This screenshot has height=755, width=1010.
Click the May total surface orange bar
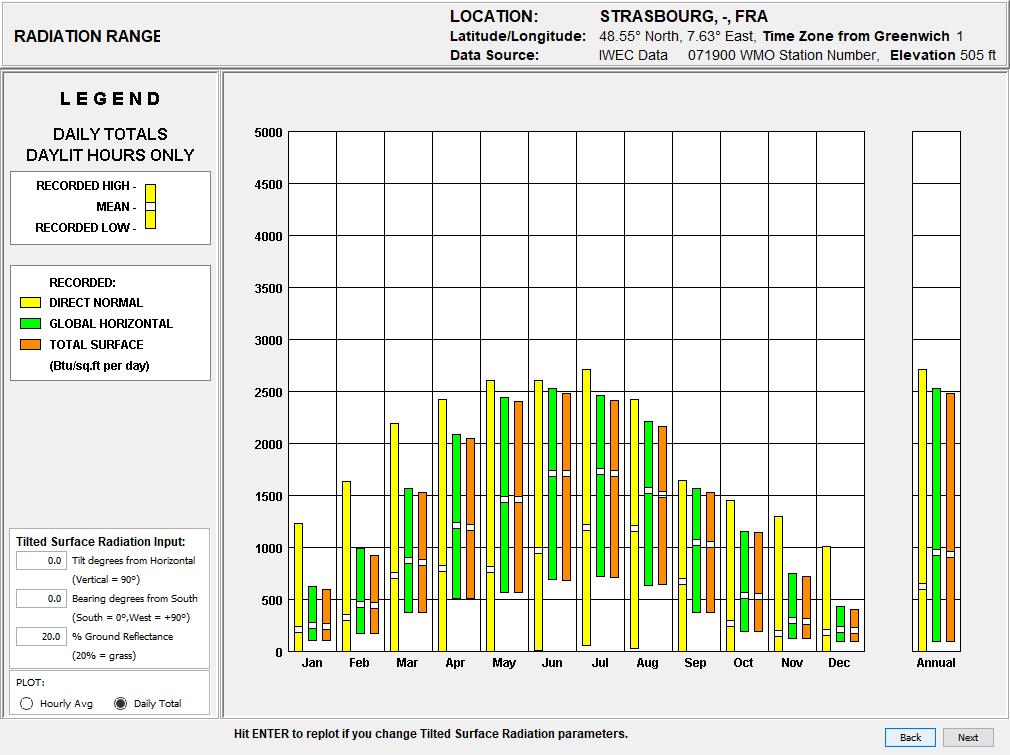tap(519, 497)
